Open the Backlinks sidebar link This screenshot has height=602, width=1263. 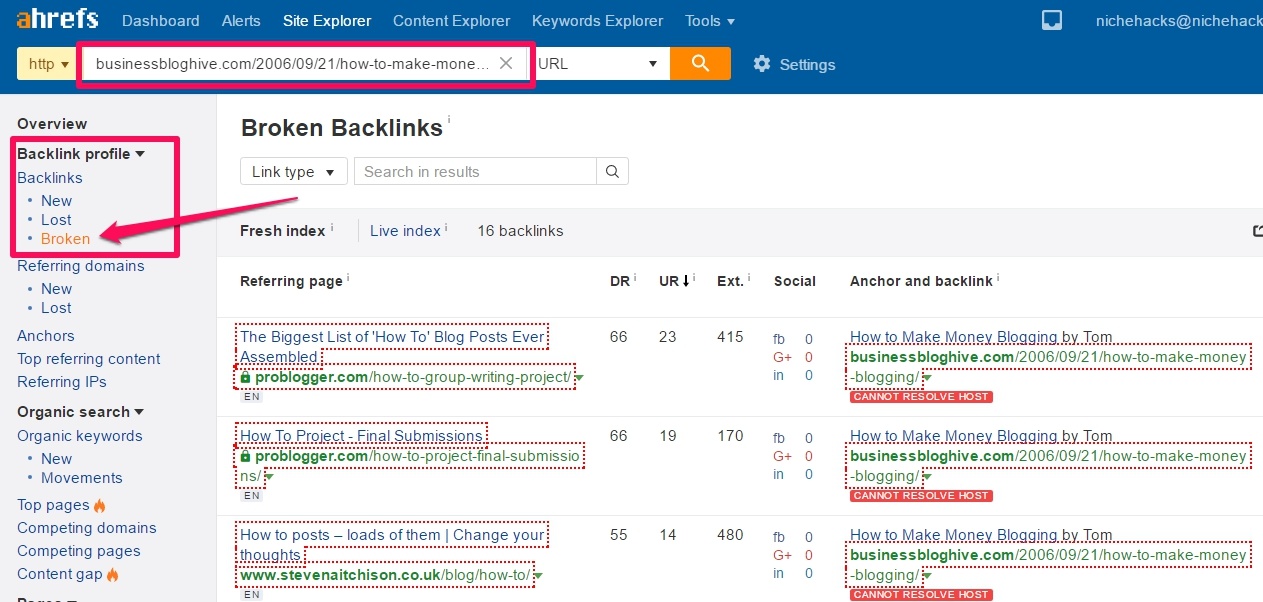pos(50,178)
